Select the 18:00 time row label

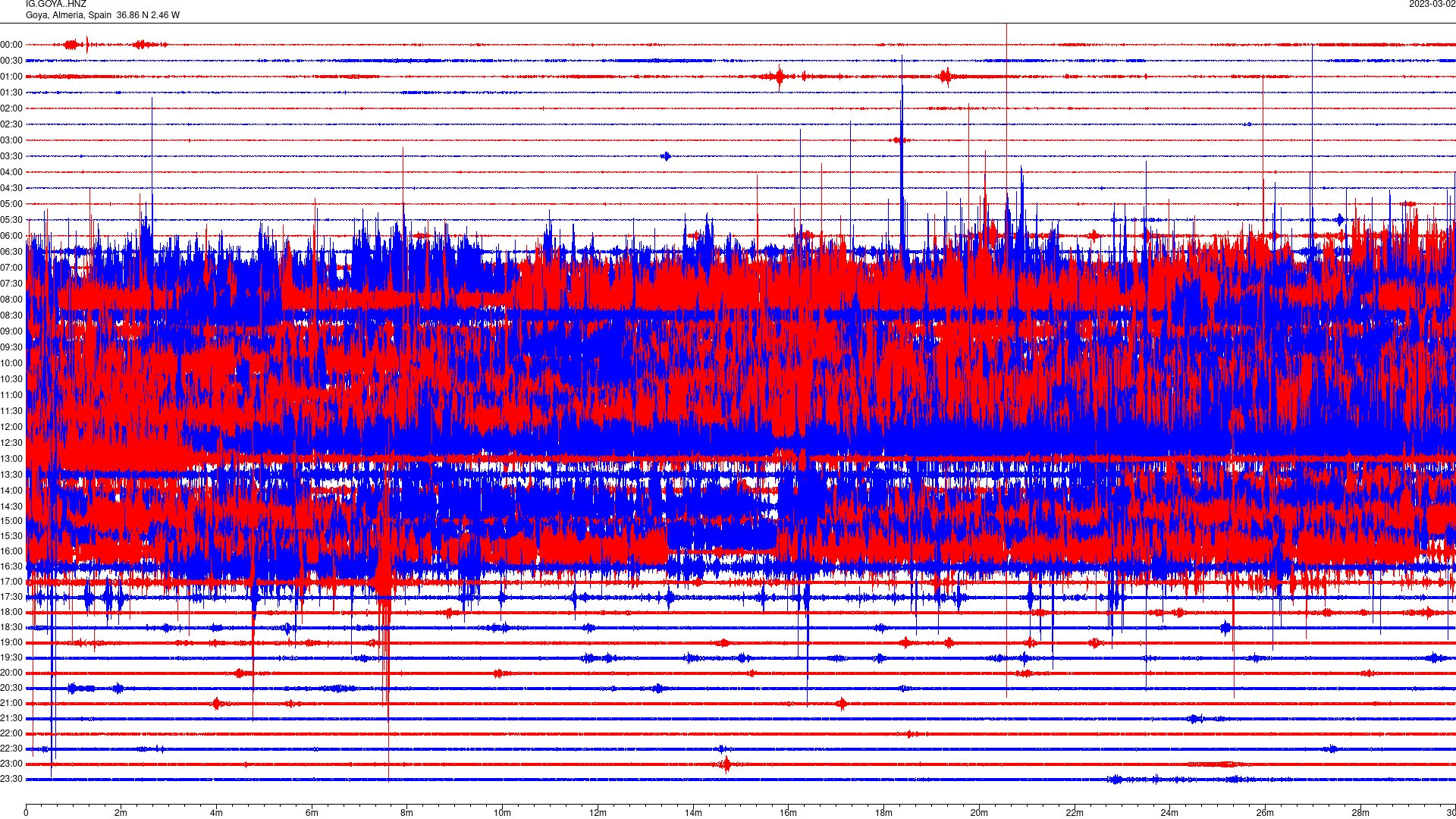pos(11,612)
